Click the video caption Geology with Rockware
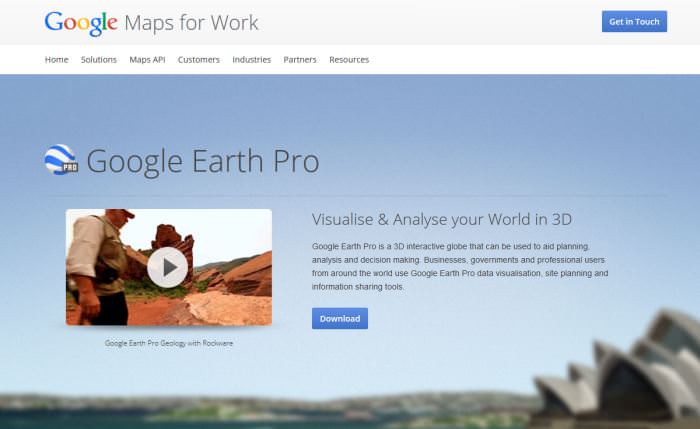700x429 pixels. pos(169,343)
